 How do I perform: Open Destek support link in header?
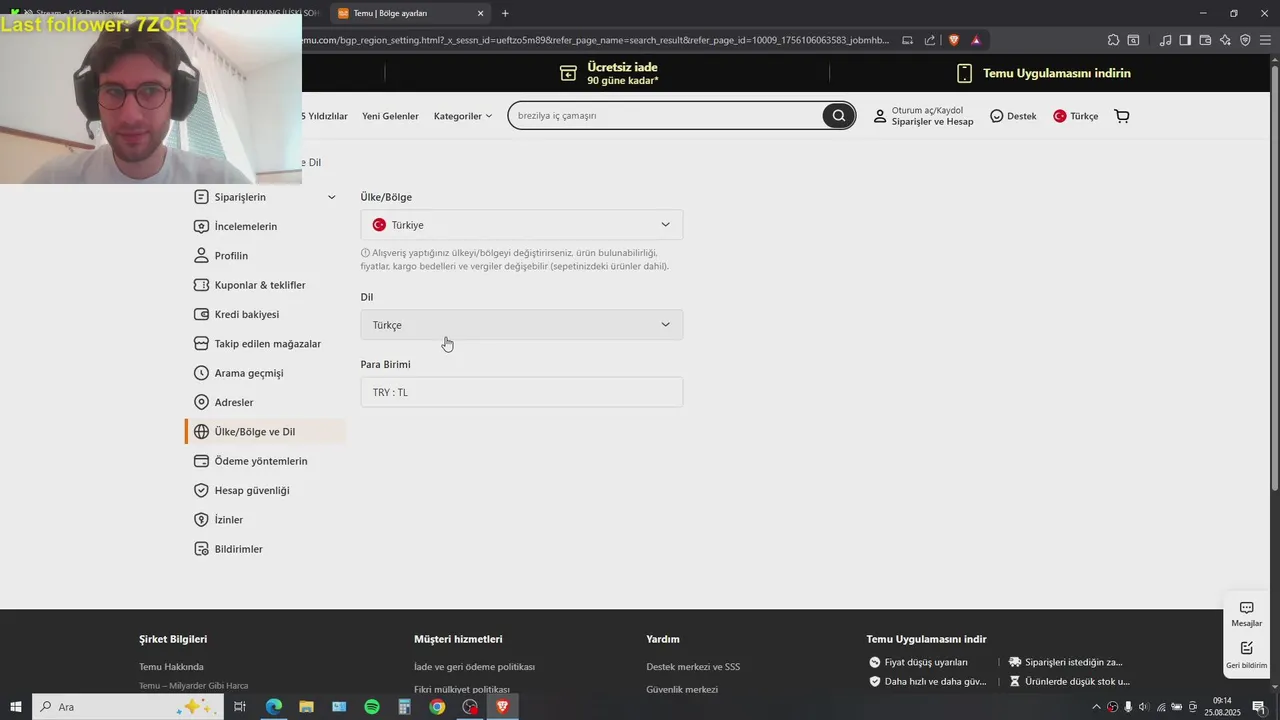(1013, 116)
